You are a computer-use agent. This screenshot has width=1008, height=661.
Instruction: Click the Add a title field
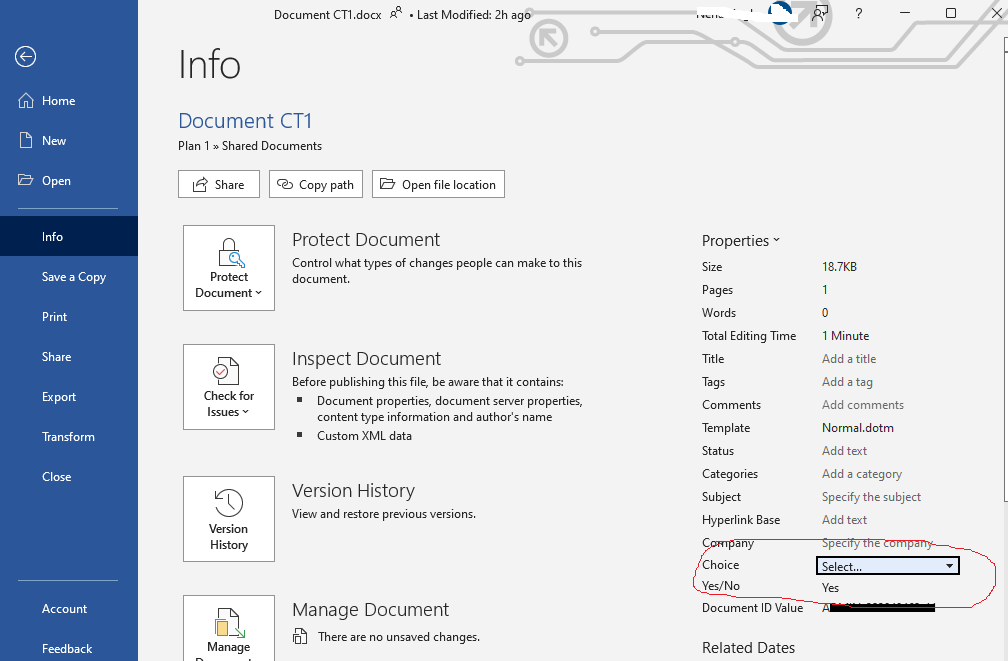tap(849, 359)
